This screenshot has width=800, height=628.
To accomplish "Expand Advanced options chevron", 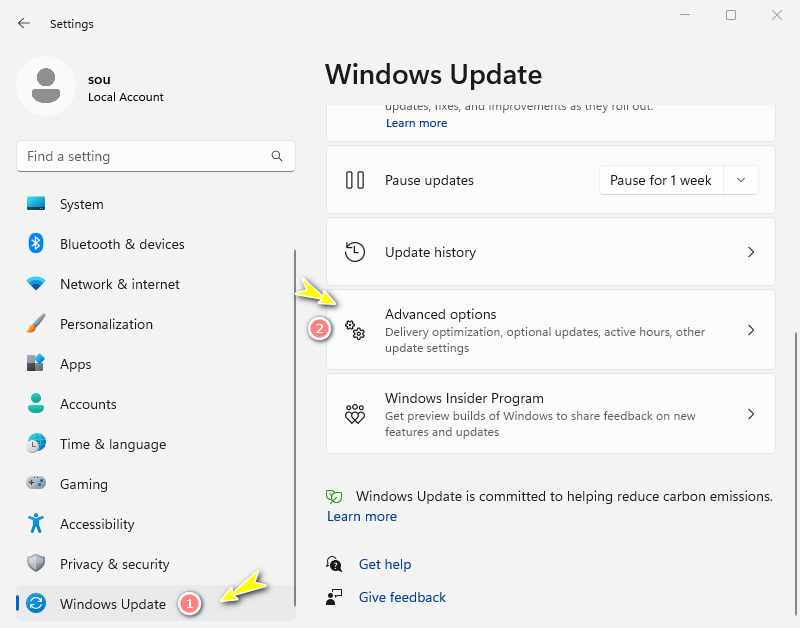I will point(751,330).
